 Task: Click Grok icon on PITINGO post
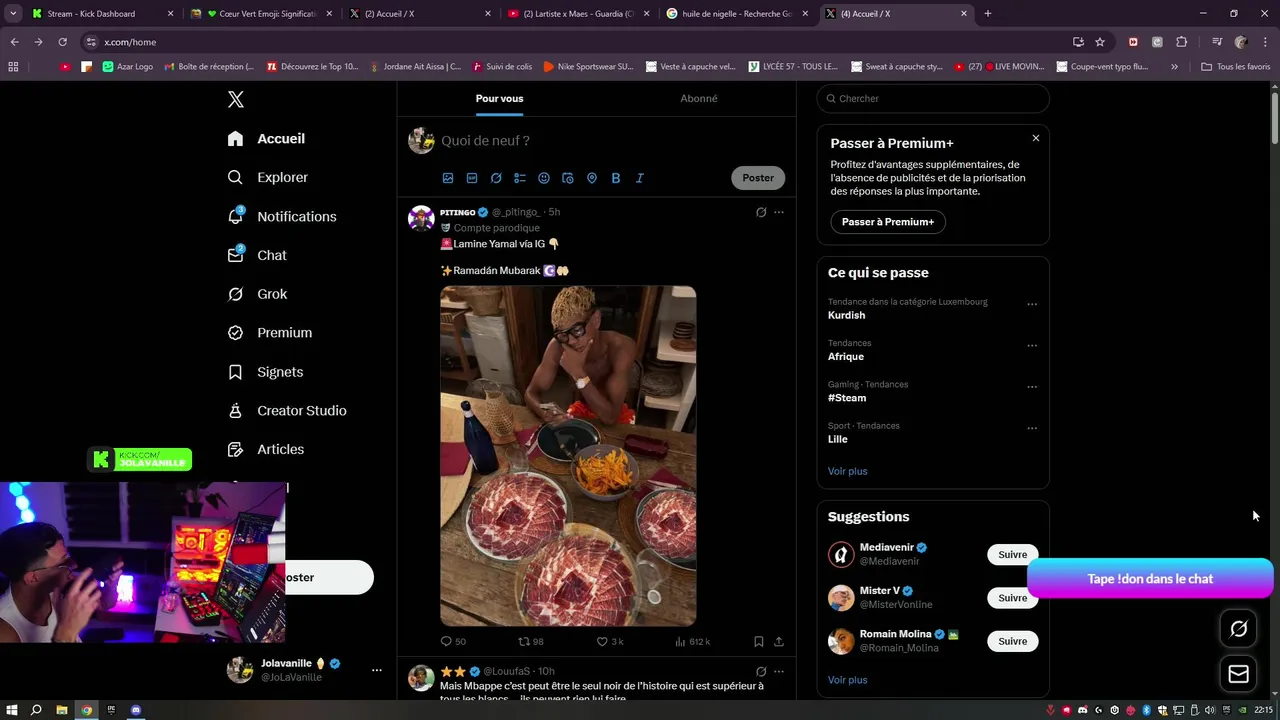coord(761,212)
